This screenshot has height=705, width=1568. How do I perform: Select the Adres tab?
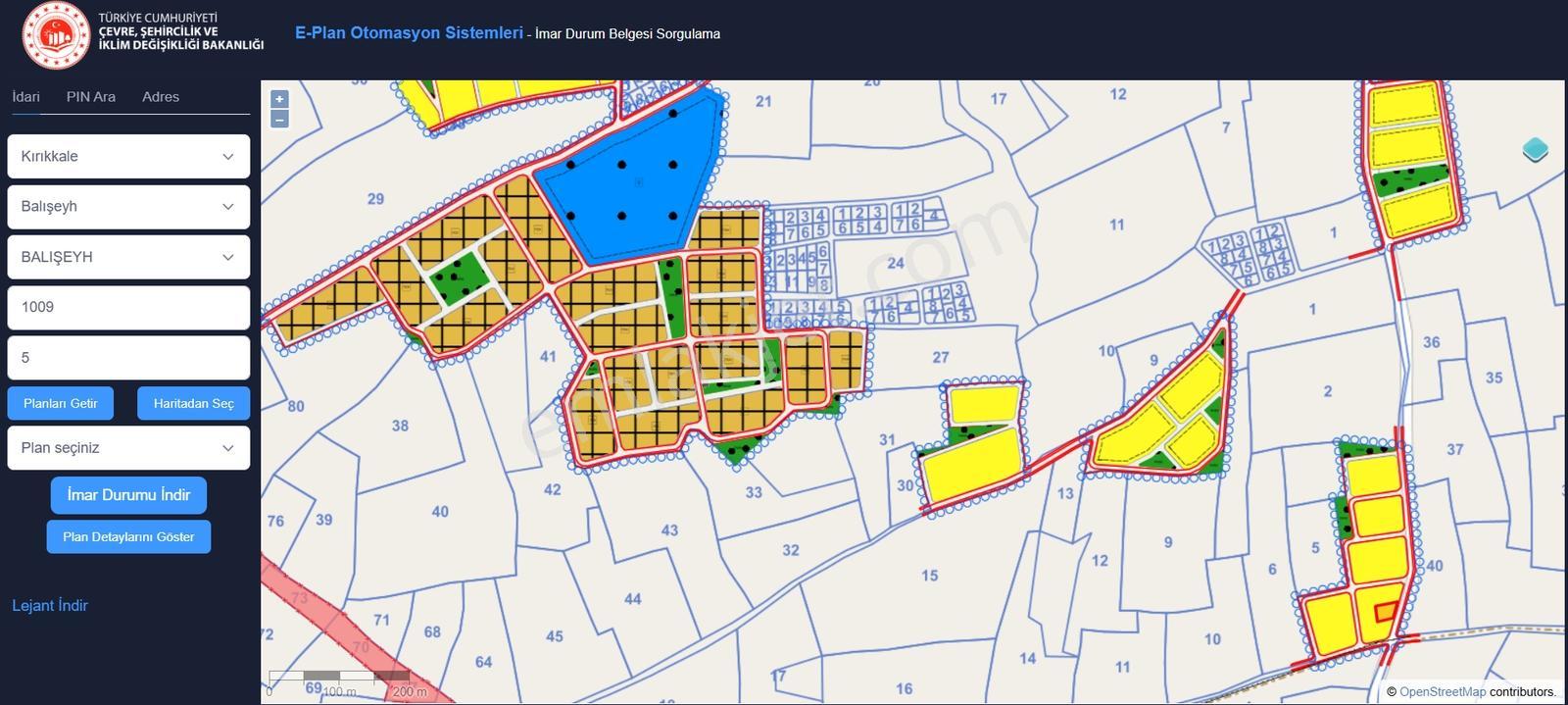pyautogui.click(x=161, y=97)
